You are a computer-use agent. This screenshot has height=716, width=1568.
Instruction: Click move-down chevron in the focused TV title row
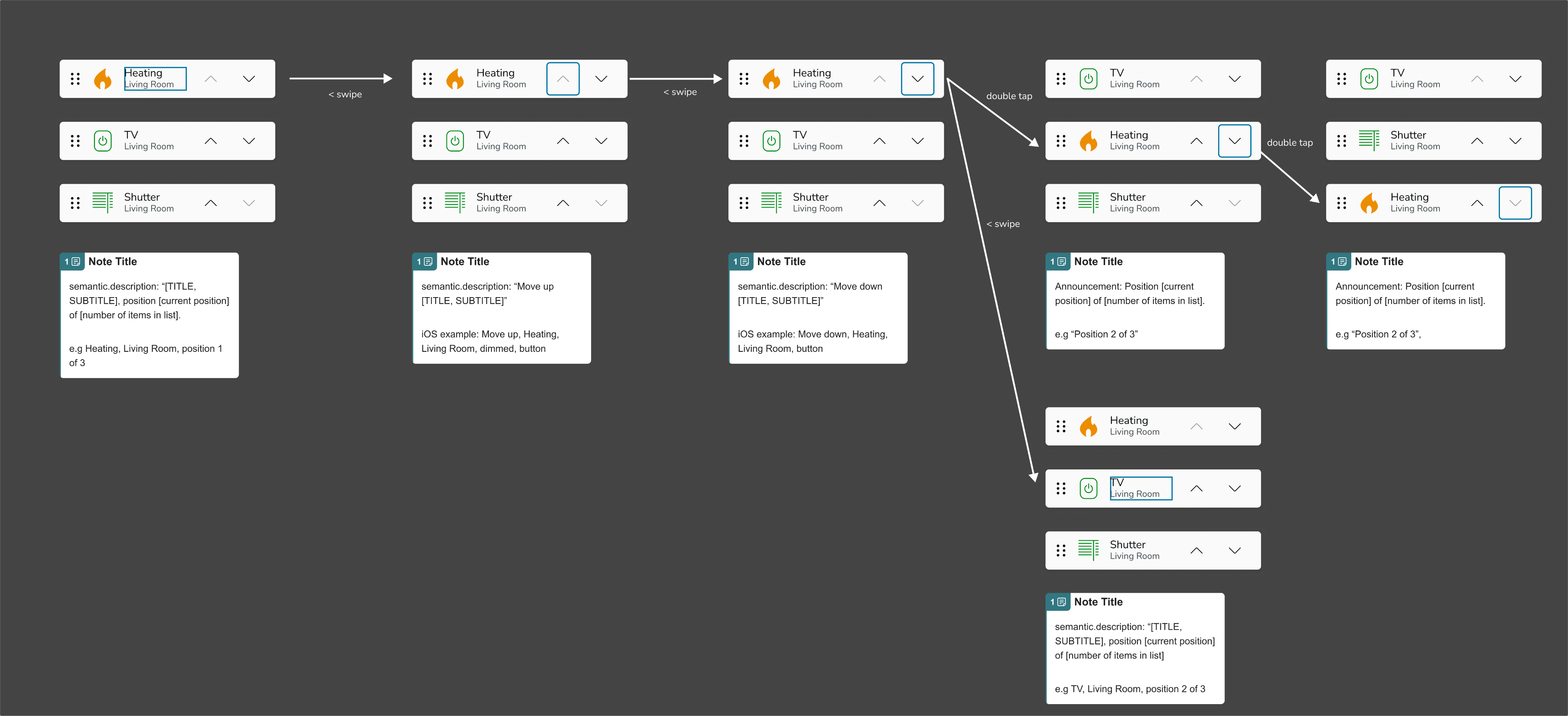[x=1235, y=488]
